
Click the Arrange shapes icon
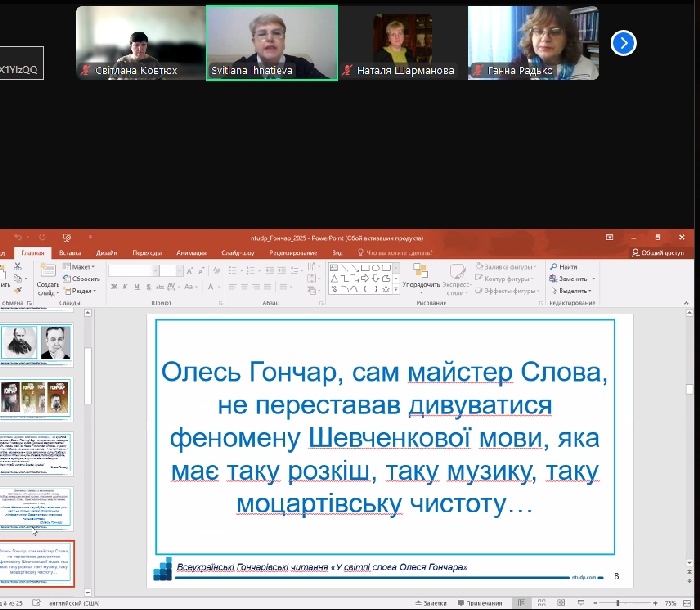(x=418, y=273)
